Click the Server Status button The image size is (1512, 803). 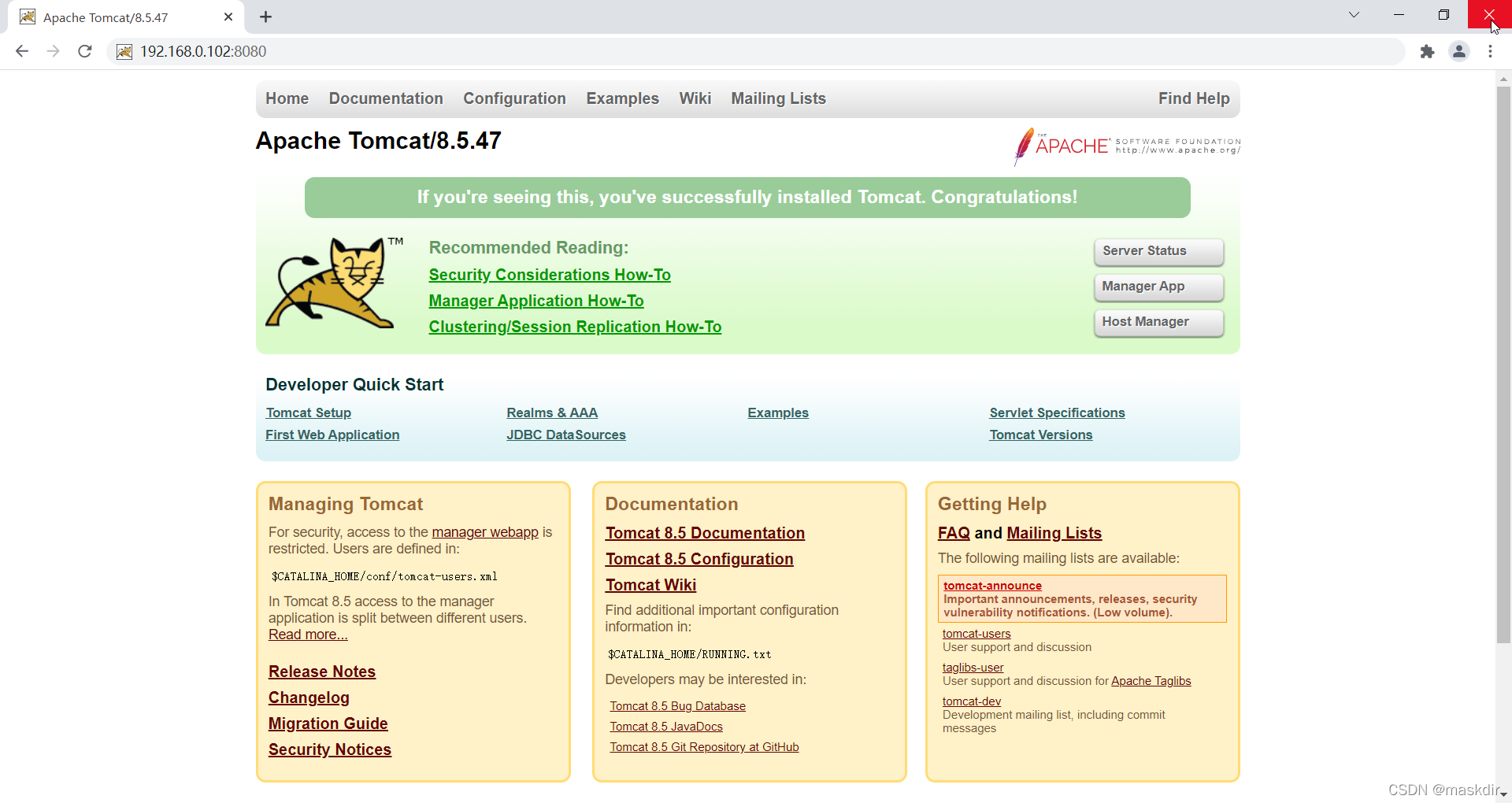(x=1158, y=251)
